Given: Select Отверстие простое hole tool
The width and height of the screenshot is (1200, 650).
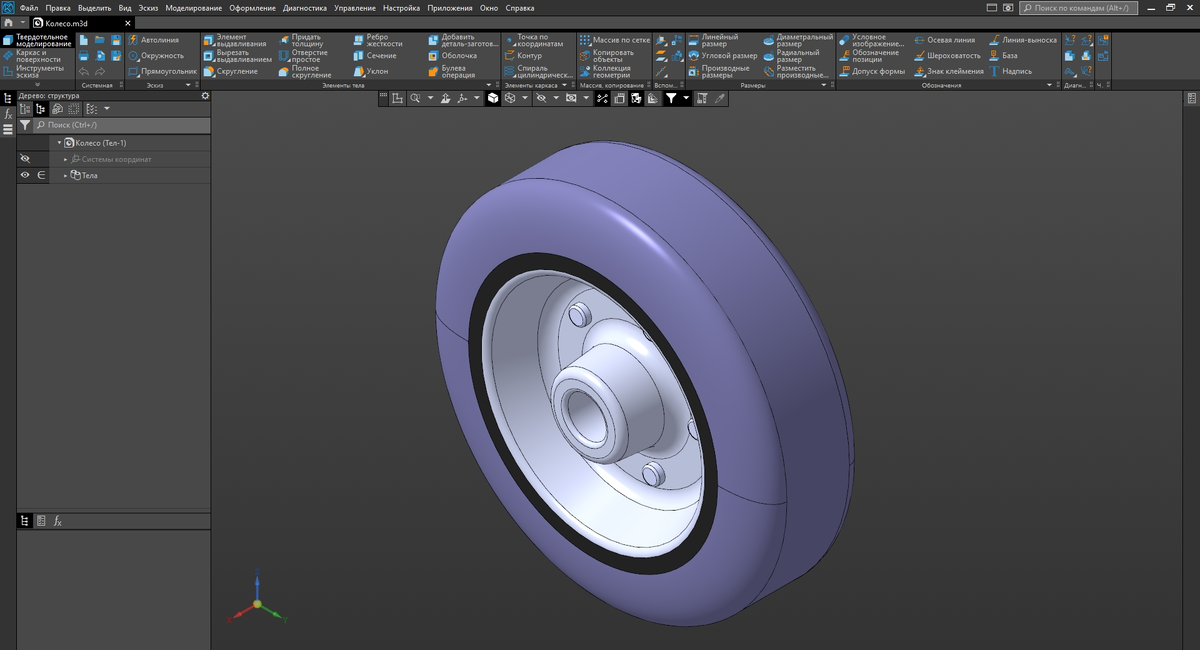Looking at the screenshot, I should pyautogui.click(x=302, y=56).
